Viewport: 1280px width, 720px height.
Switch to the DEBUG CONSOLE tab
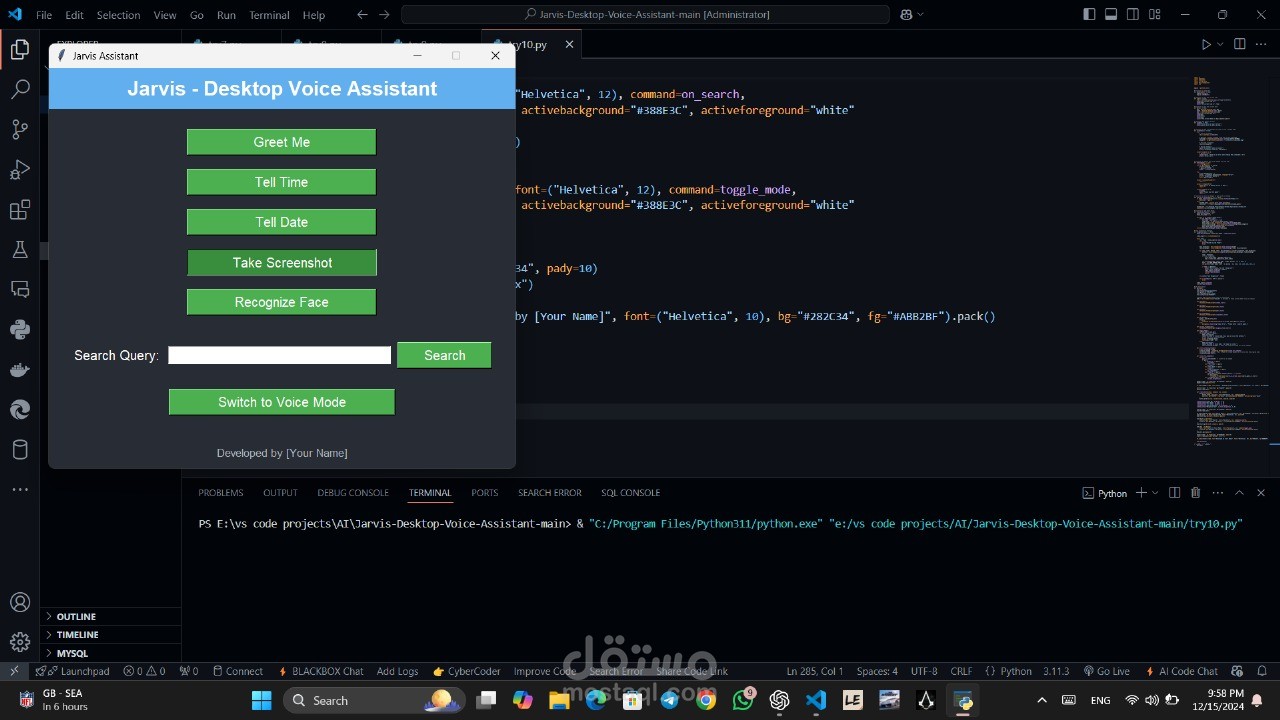coord(353,493)
